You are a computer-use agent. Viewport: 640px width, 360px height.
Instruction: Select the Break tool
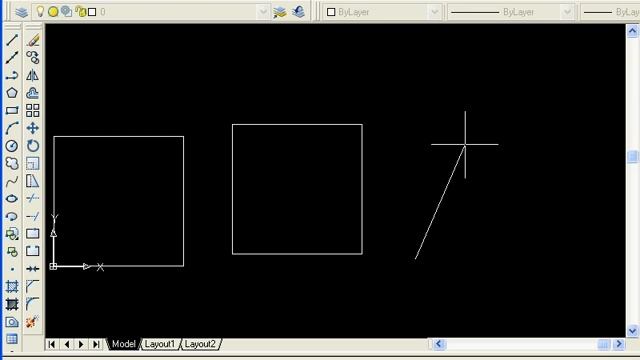tap(33, 251)
